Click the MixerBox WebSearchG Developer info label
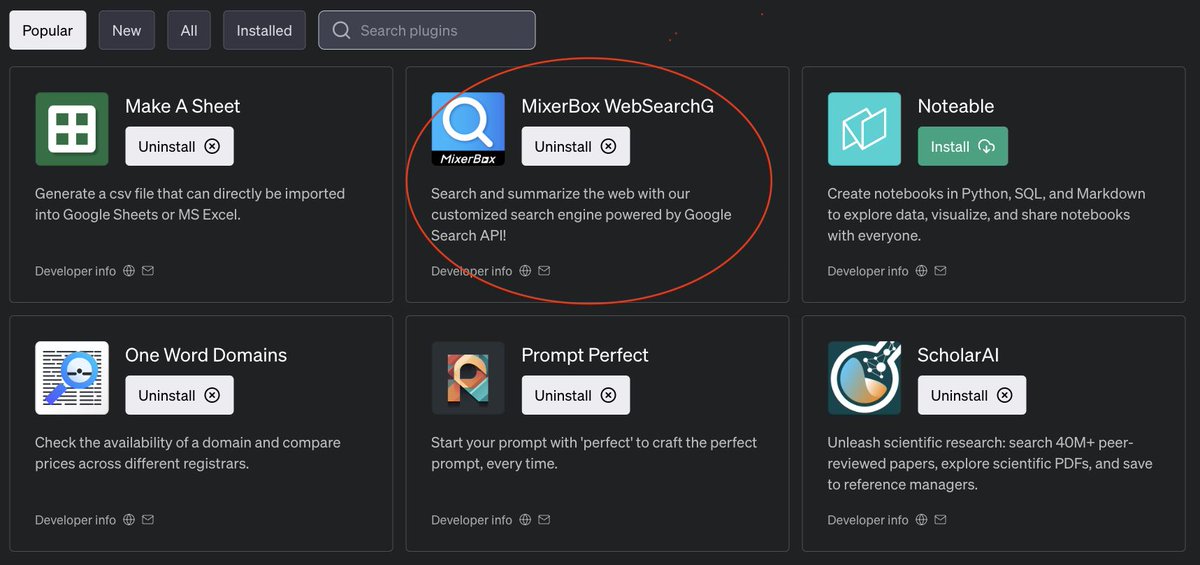The image size is (1200, 565). click(471, 271)
